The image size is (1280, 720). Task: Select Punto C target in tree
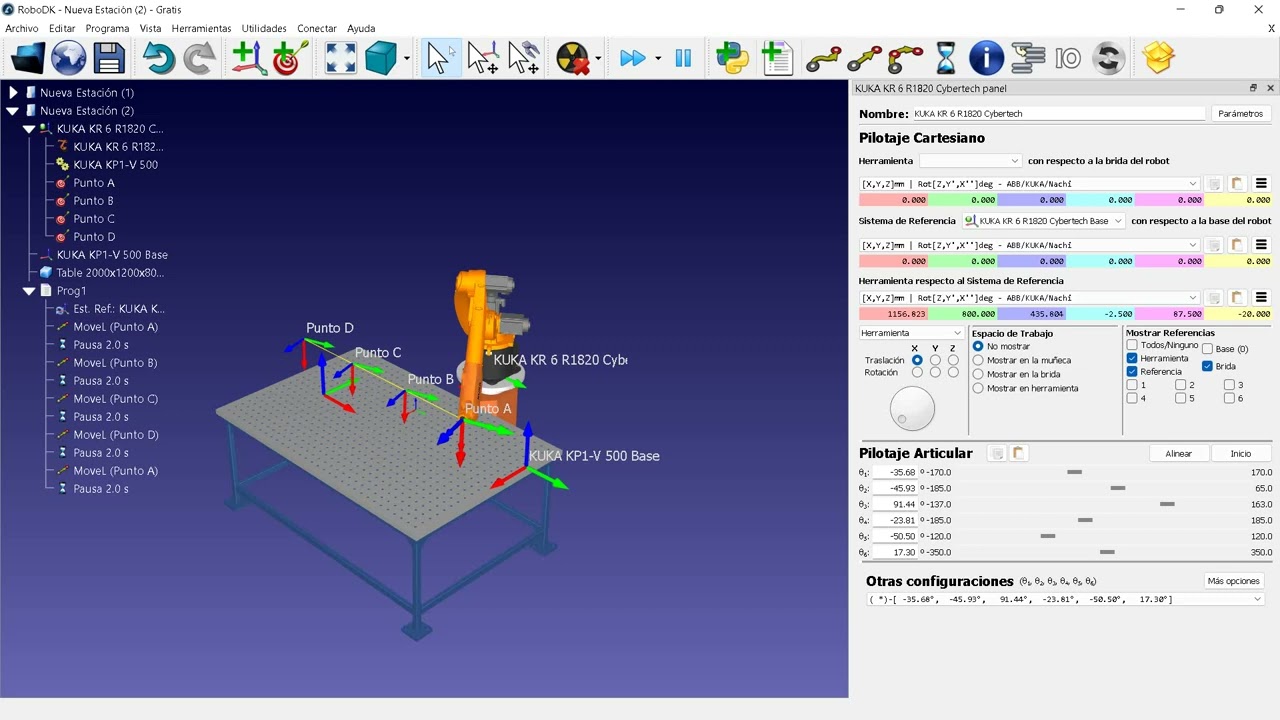pyautogui.click(x=94, y=219)
